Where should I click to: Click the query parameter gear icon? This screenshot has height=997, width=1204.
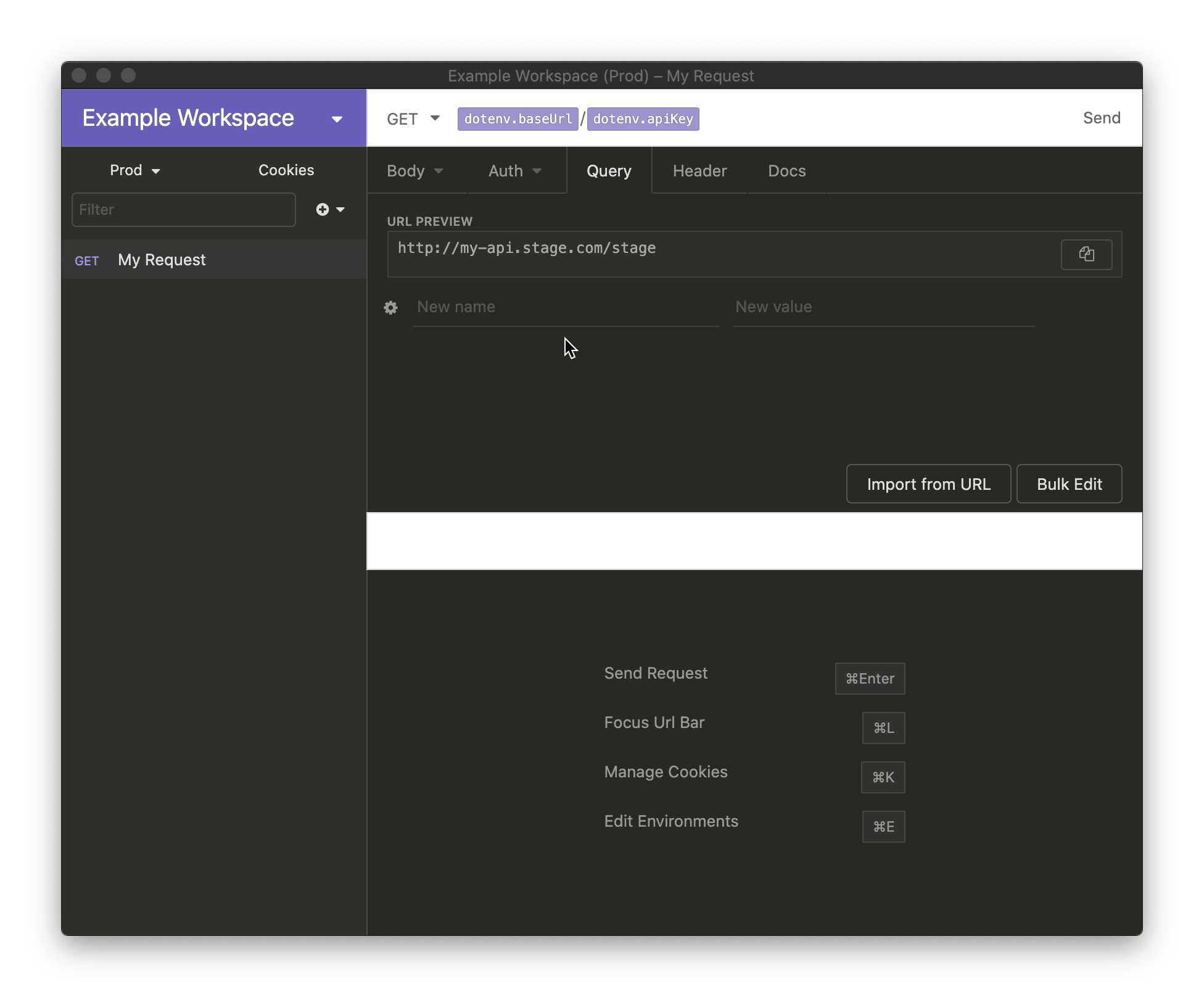(x=390, y=307)
